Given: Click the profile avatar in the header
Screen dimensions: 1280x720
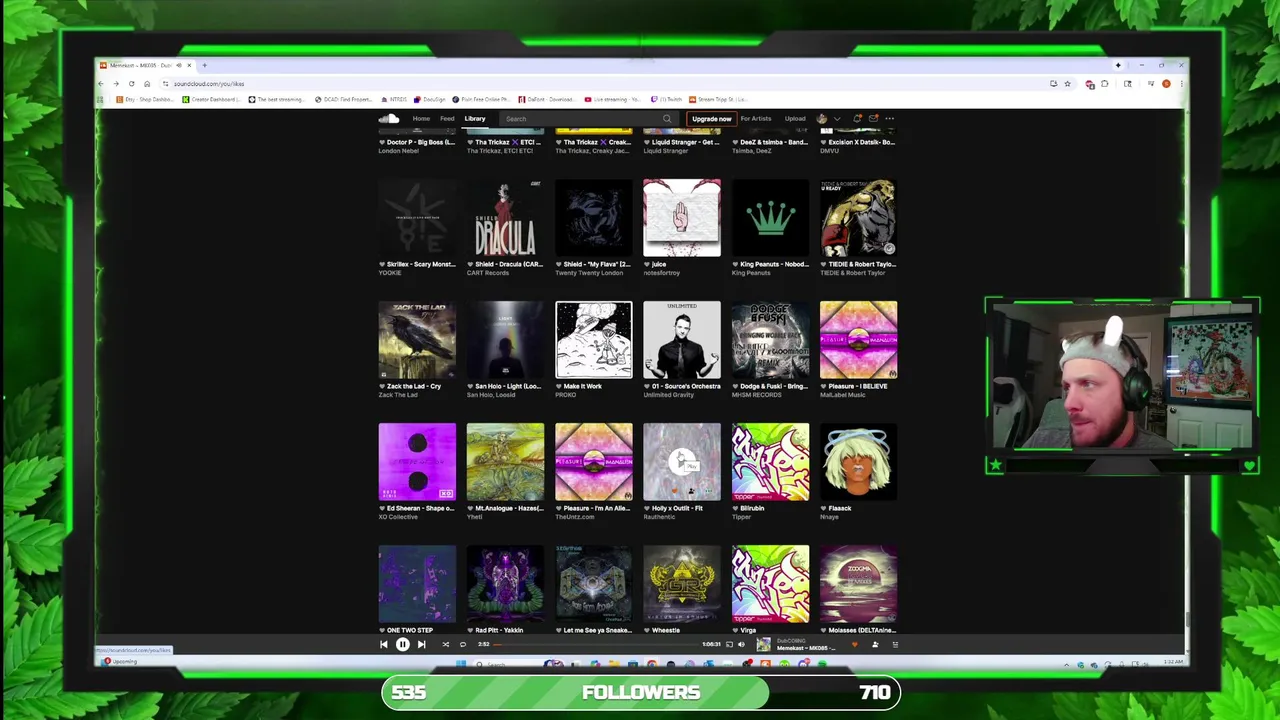Looking at the screenshot, I should (x=823, y=119).
